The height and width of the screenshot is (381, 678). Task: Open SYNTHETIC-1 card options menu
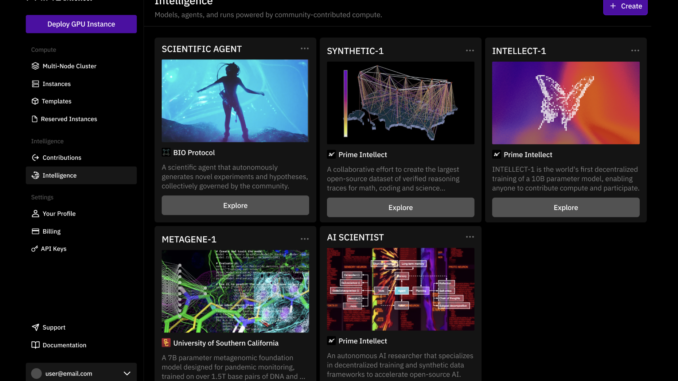470,51
